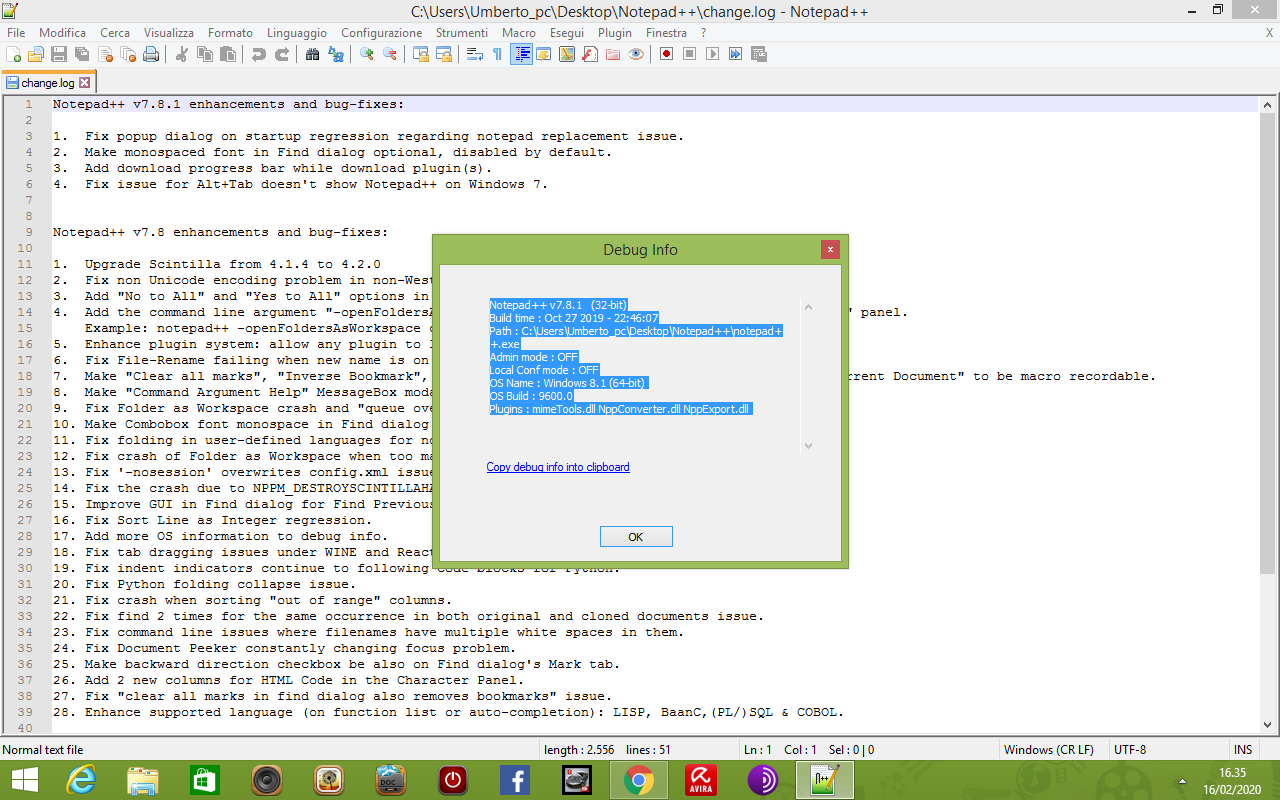
Task: Click inside the debug info text box
Action: [x=644, y=376]
